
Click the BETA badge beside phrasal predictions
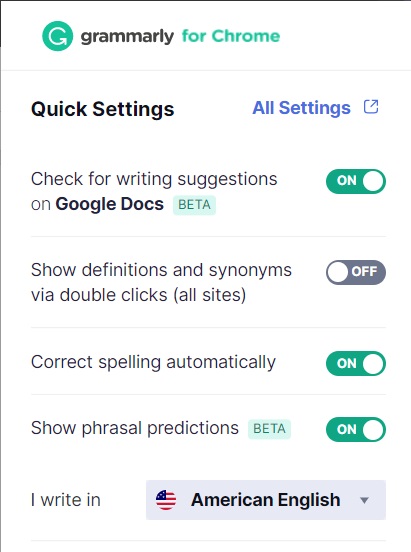(x=269, y=429)
